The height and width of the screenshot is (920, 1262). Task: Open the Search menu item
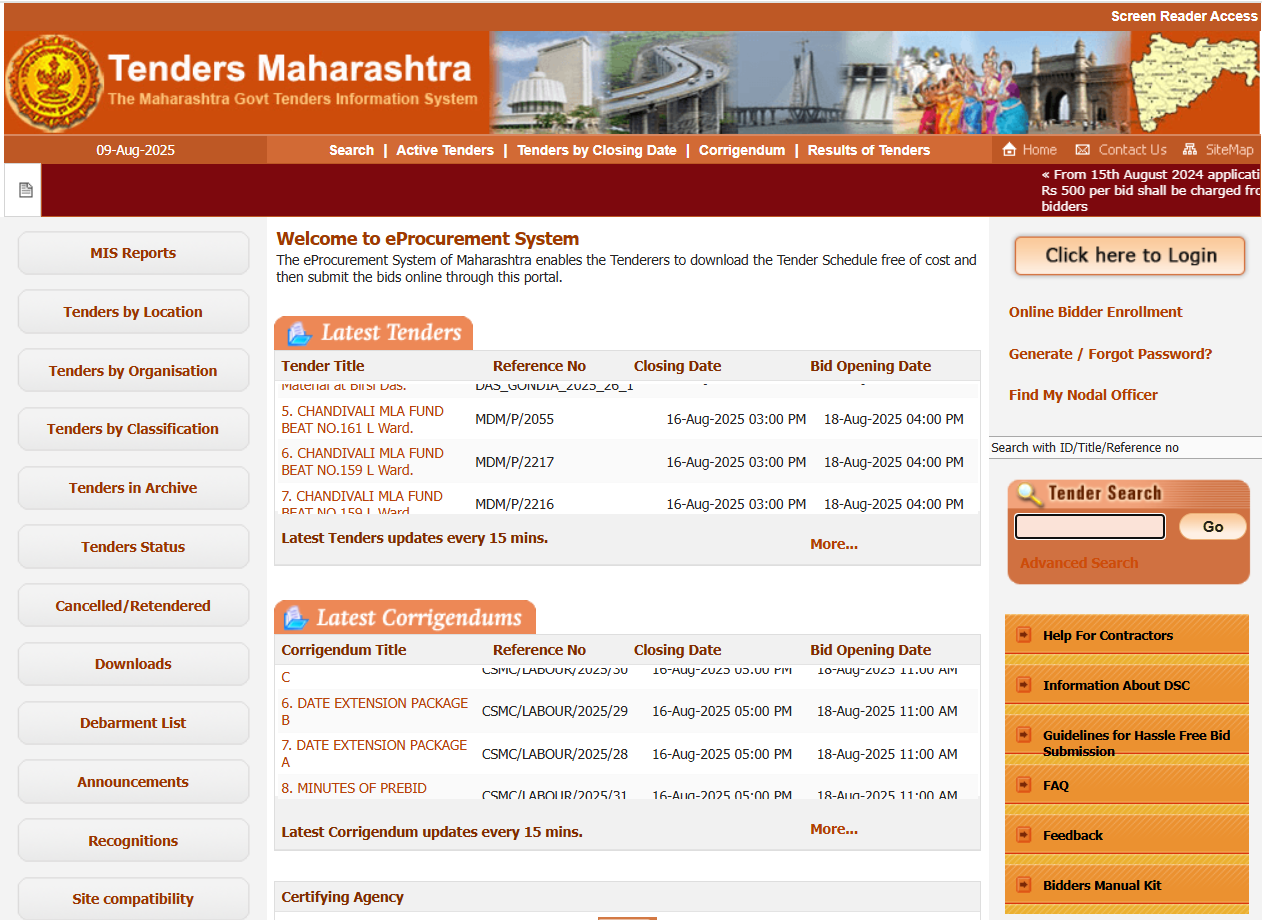(352, 150)
